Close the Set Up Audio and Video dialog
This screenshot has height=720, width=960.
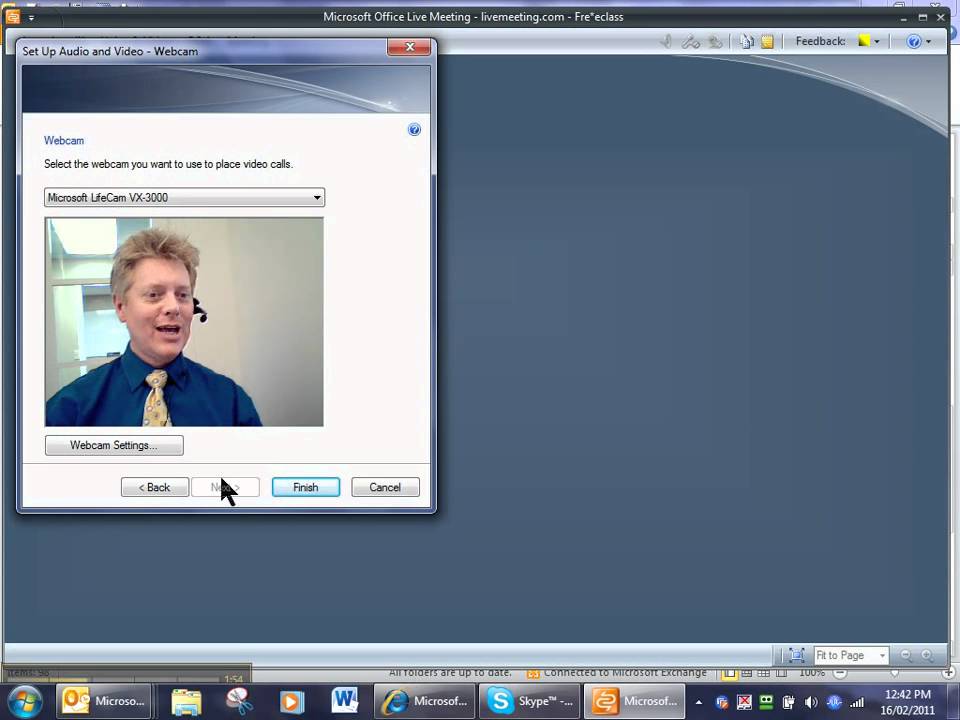(409, 47)
